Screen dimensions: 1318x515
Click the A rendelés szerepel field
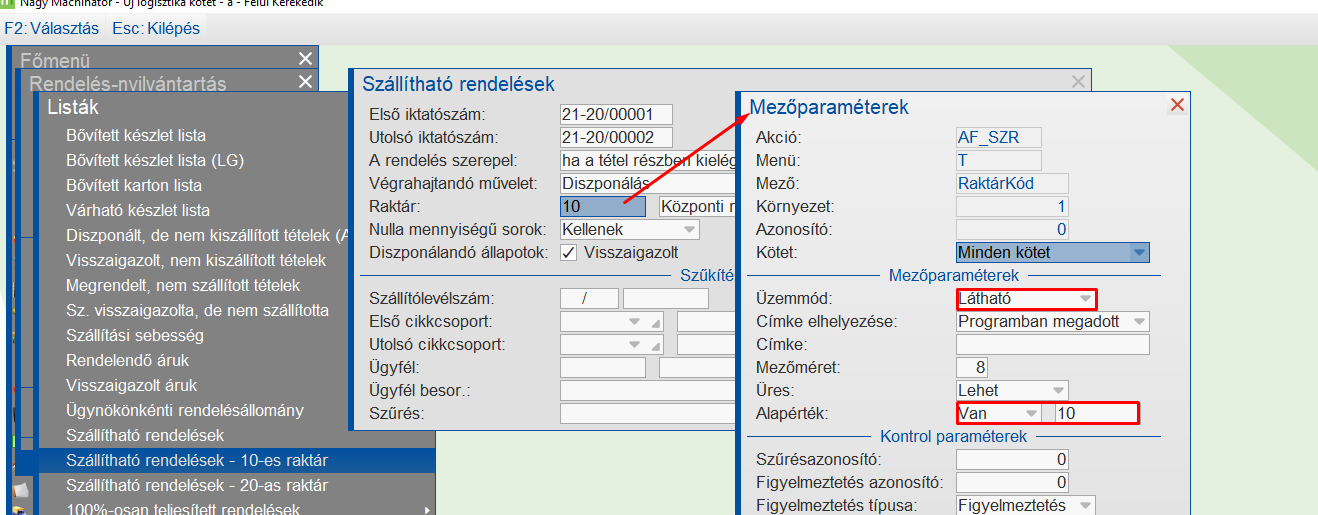coord(648,161)
